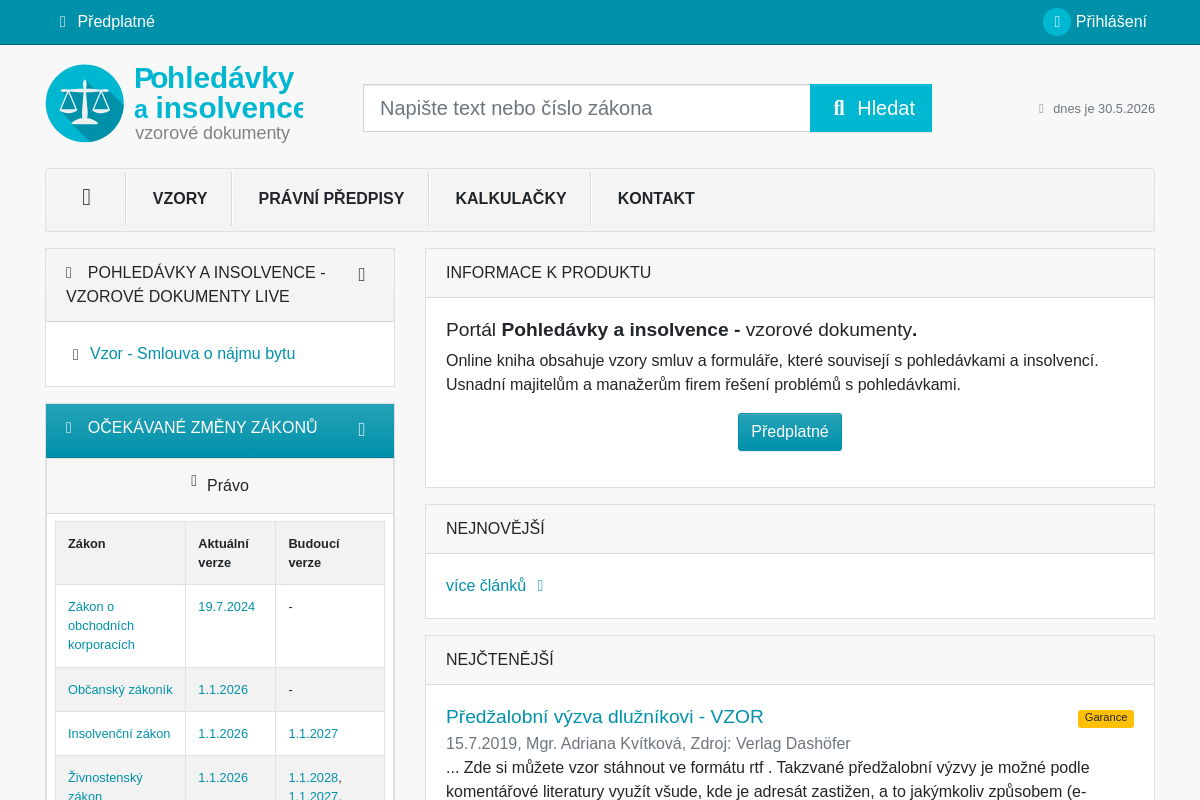Open the home icon in navigation bar

coord(86,198)
